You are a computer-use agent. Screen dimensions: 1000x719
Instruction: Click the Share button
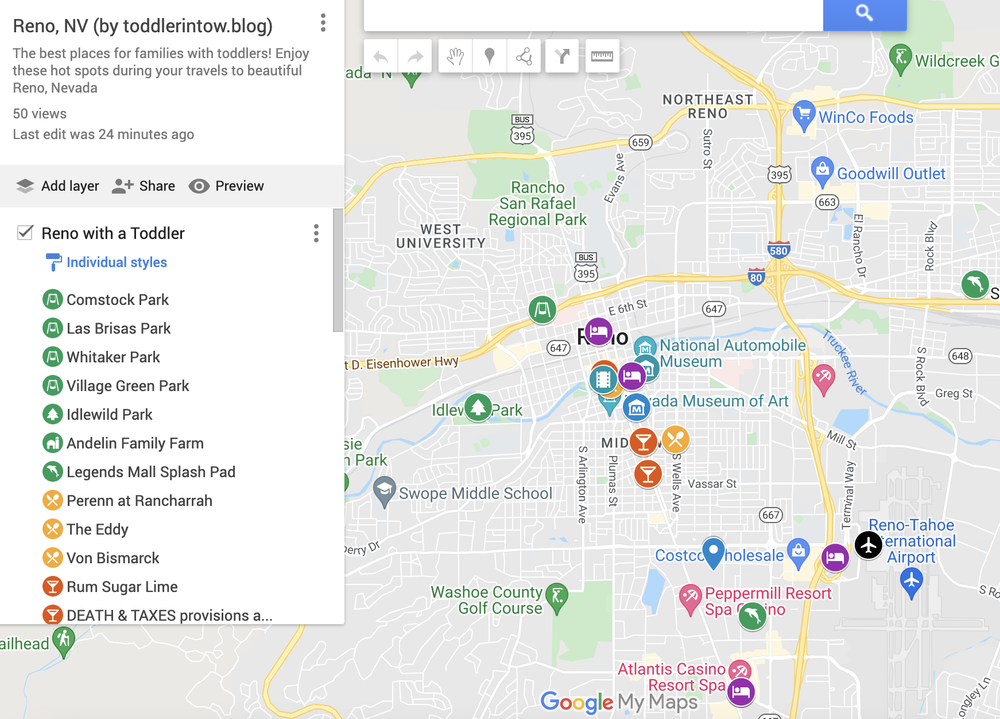[x=143, y=186]
